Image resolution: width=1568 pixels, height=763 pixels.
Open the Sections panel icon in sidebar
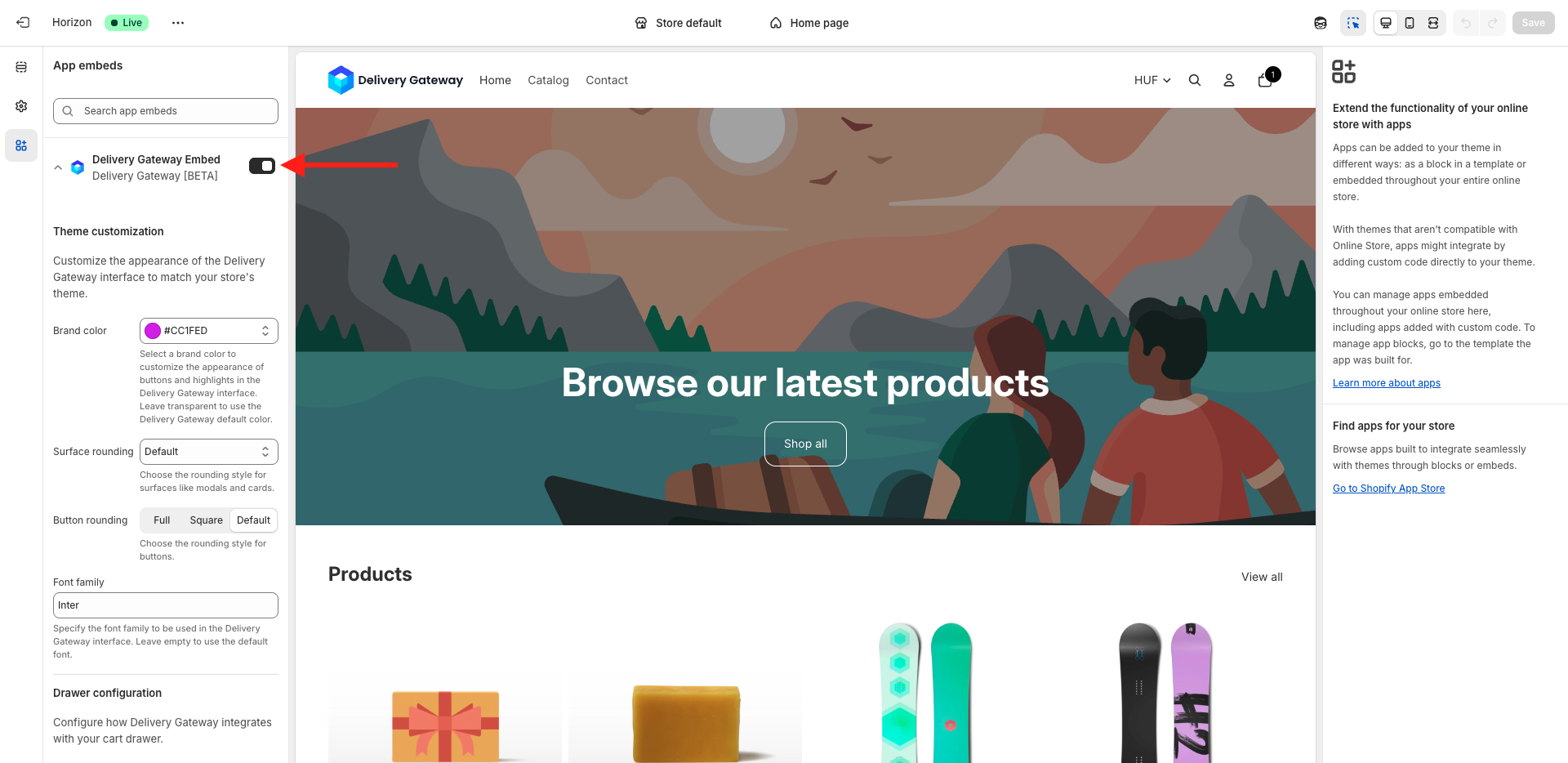click(21, 67)
